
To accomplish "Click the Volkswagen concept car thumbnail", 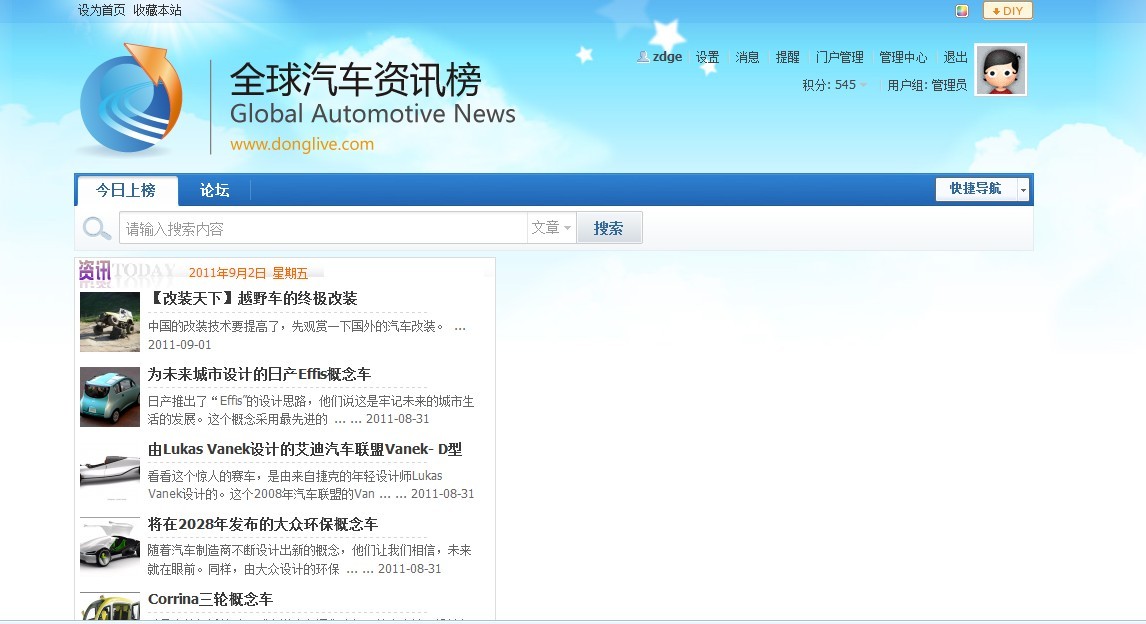I will [x=110, y=547].
